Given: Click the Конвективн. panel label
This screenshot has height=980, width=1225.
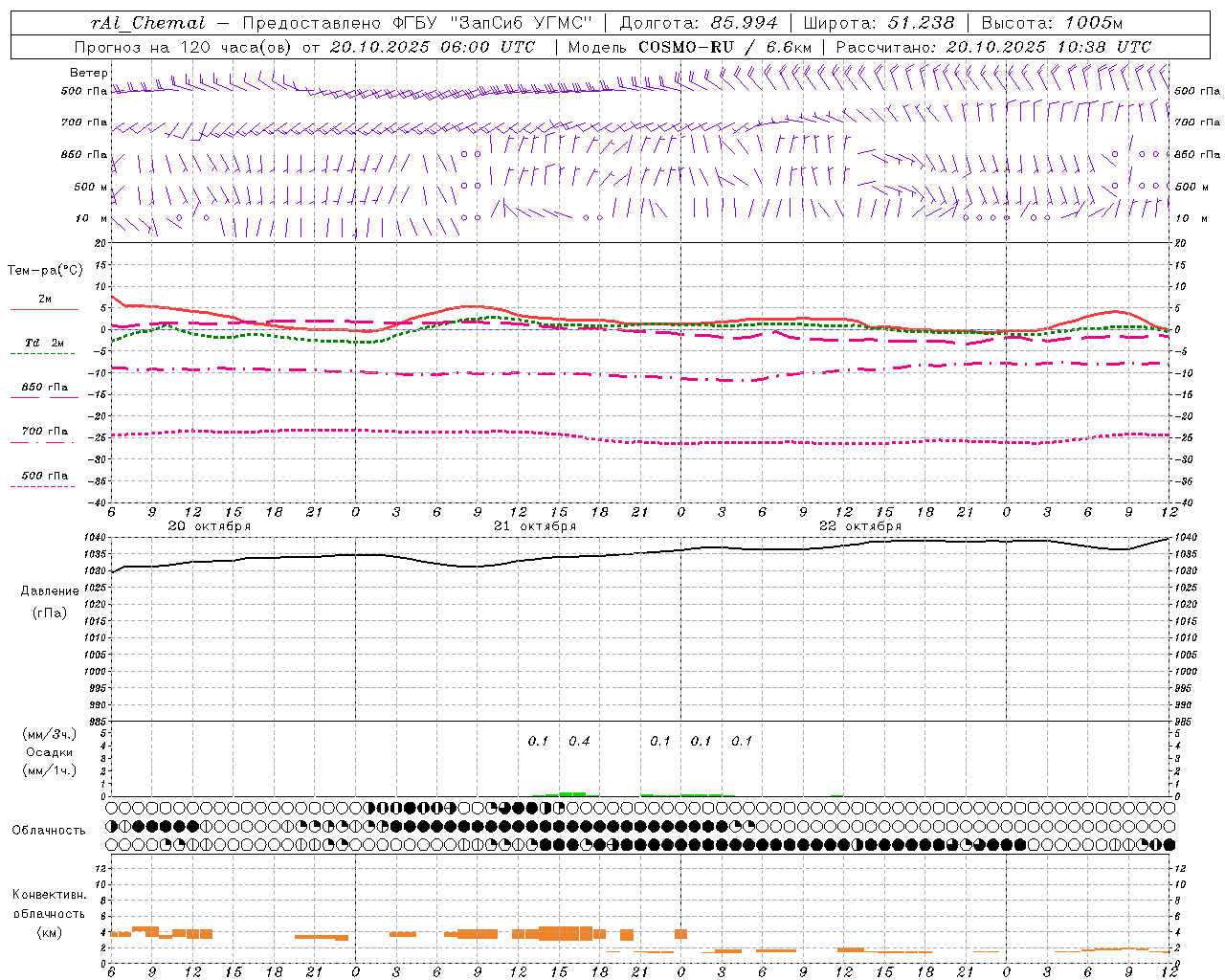Looking at the screenshot, I should pyautogui.click(x=50, y=895).
